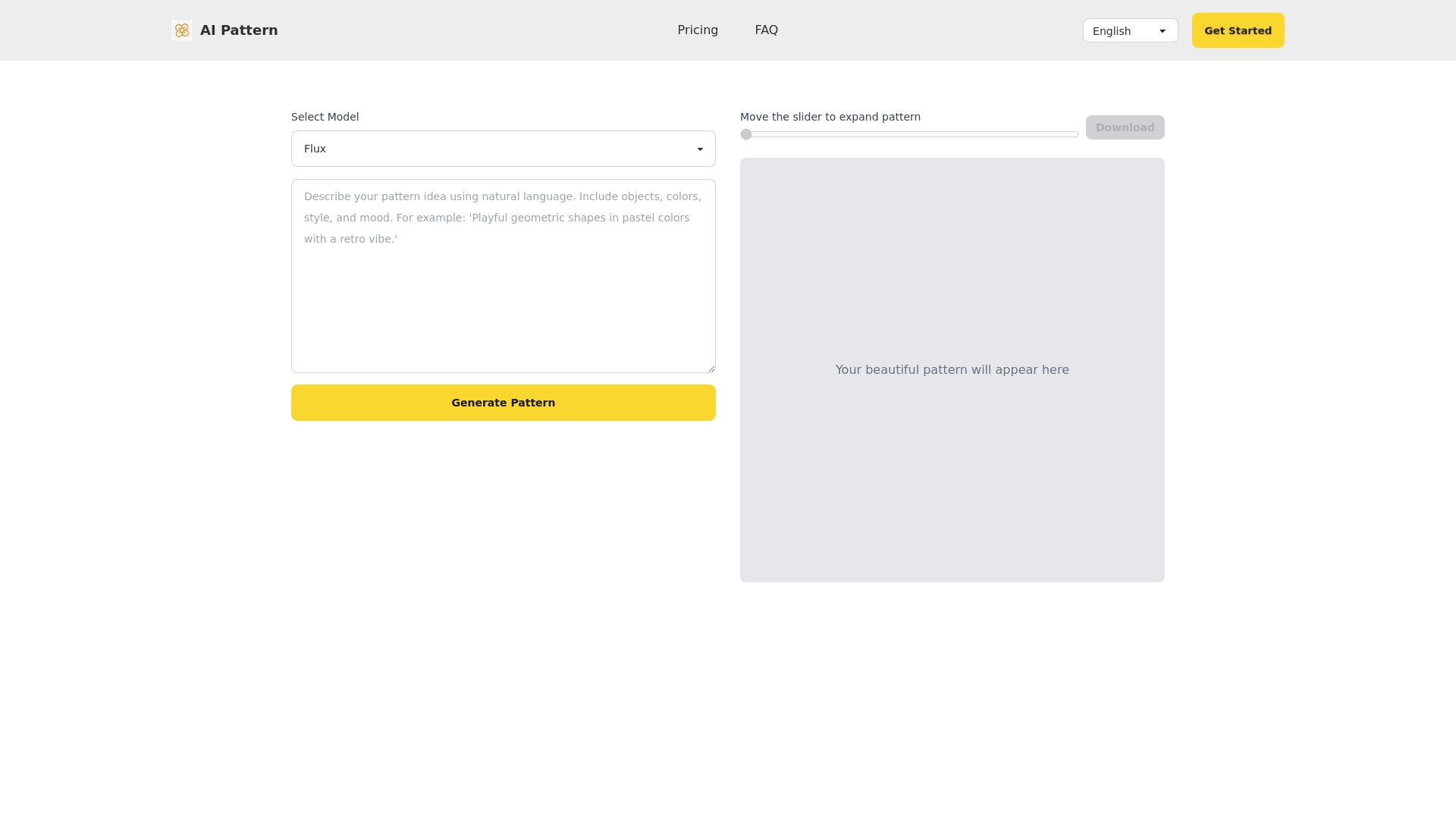Expand the model list showing Flux
Screen dimensions: 1456x819
click(x=503, y=149)
